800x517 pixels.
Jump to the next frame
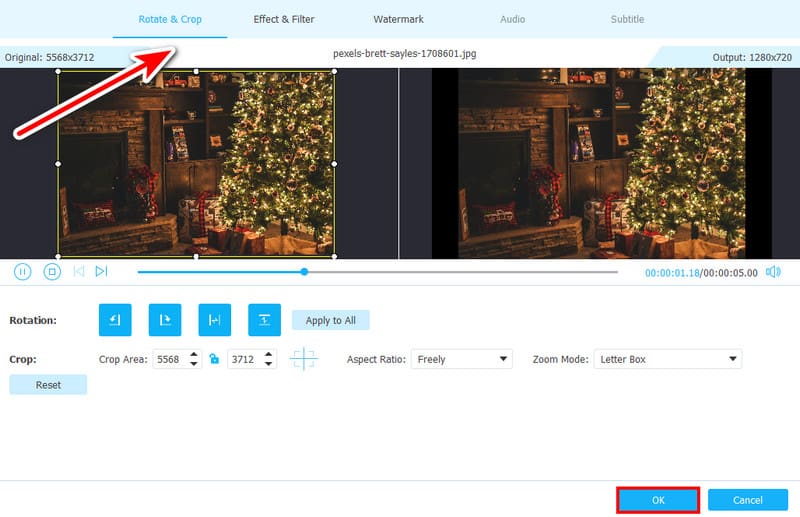(102, 271)
